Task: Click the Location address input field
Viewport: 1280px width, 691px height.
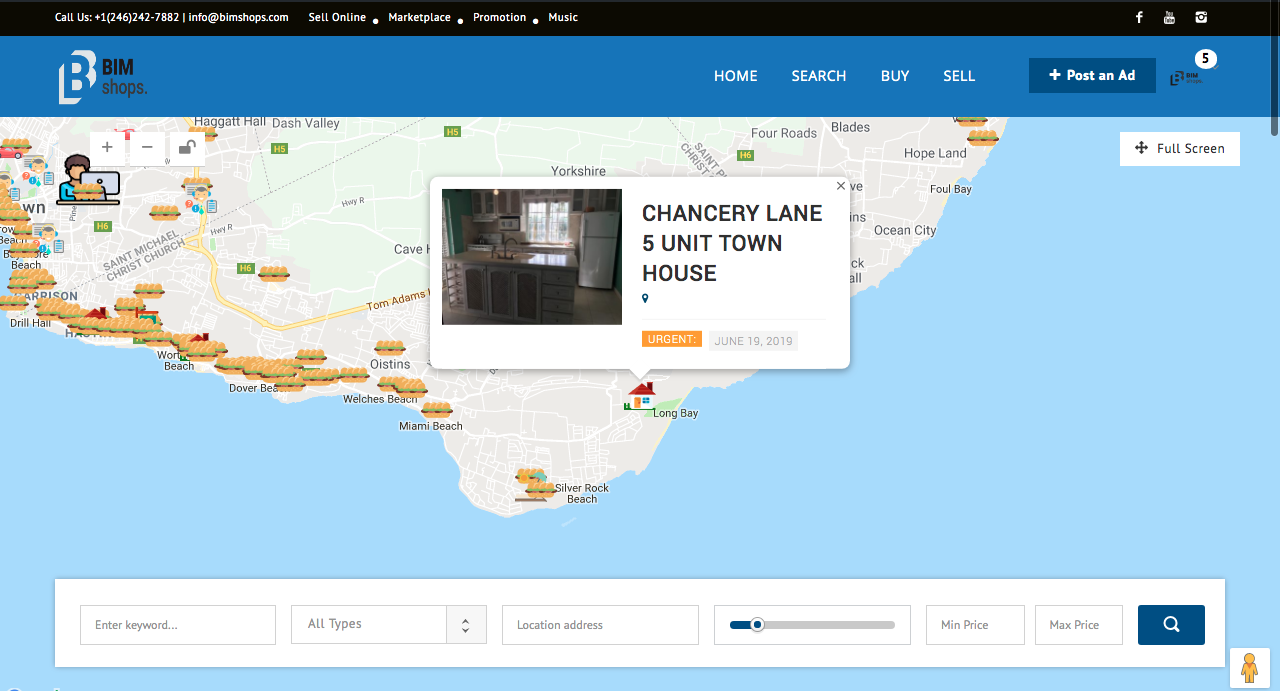Action: tap(600, 625)
